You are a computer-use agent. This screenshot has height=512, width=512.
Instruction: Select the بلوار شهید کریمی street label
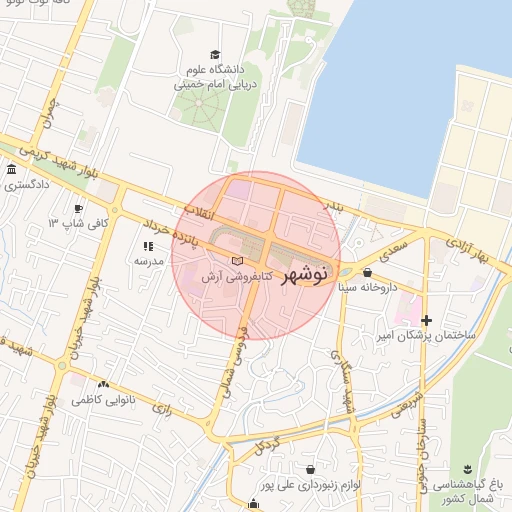59,162
